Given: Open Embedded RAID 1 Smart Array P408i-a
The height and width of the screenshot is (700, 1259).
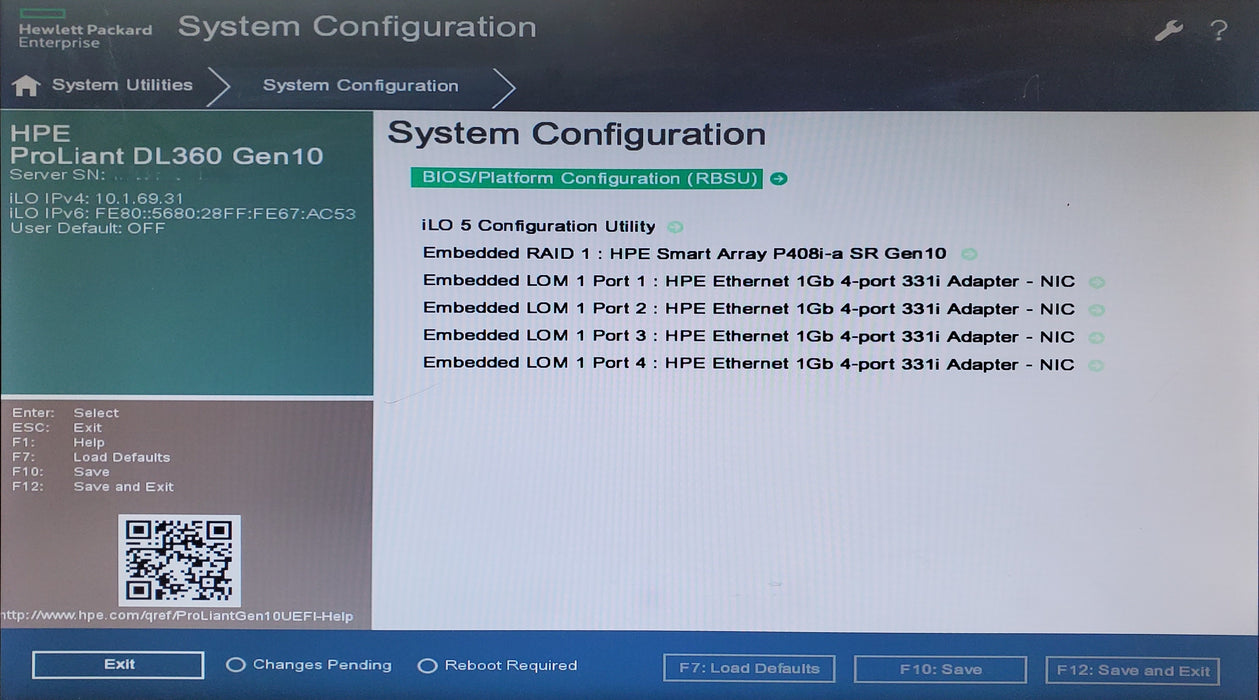Looking at the screenshot, I should tap(684, 254).
